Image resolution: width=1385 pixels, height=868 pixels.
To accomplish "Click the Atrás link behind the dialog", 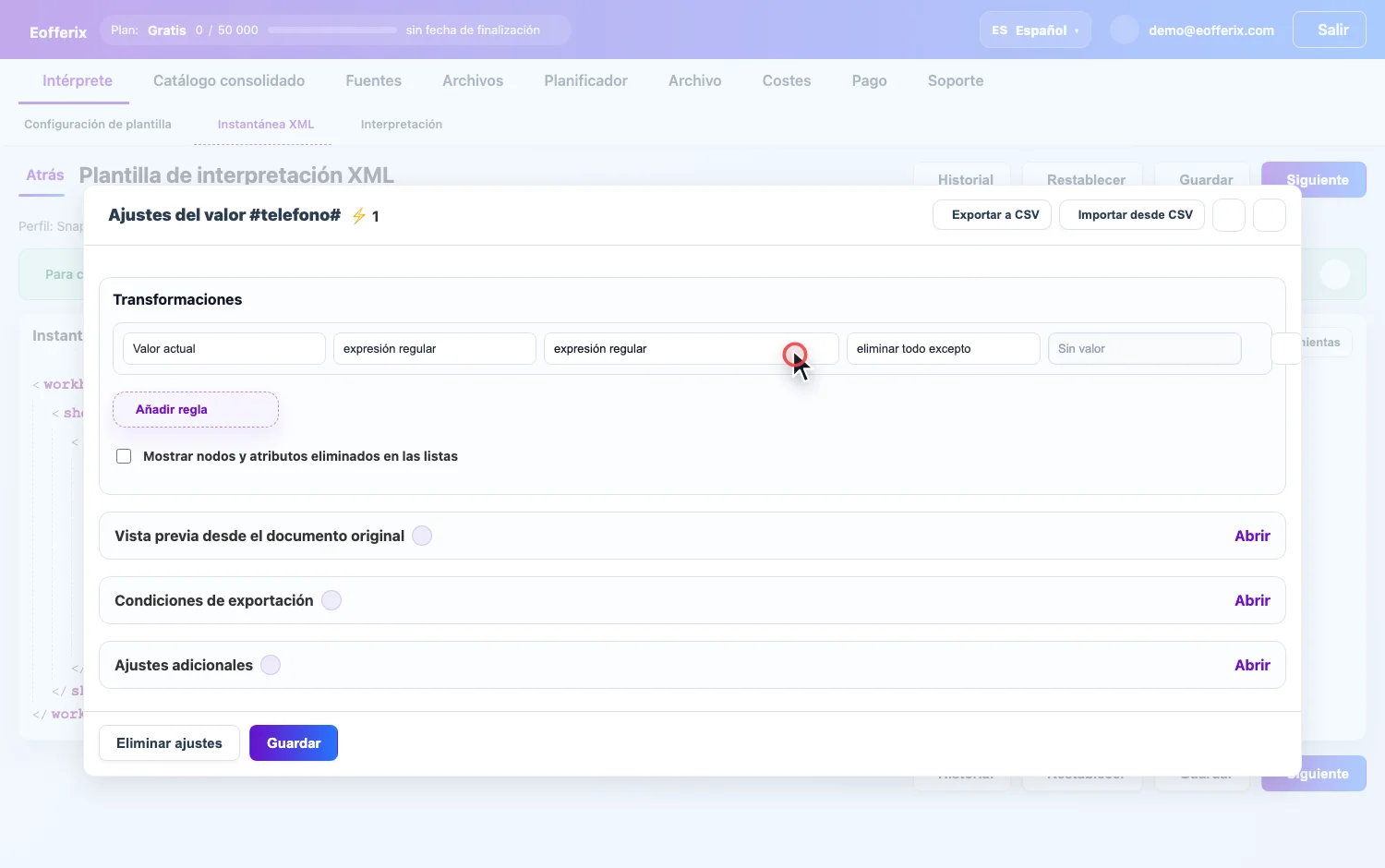I will (x=45, y=175).
